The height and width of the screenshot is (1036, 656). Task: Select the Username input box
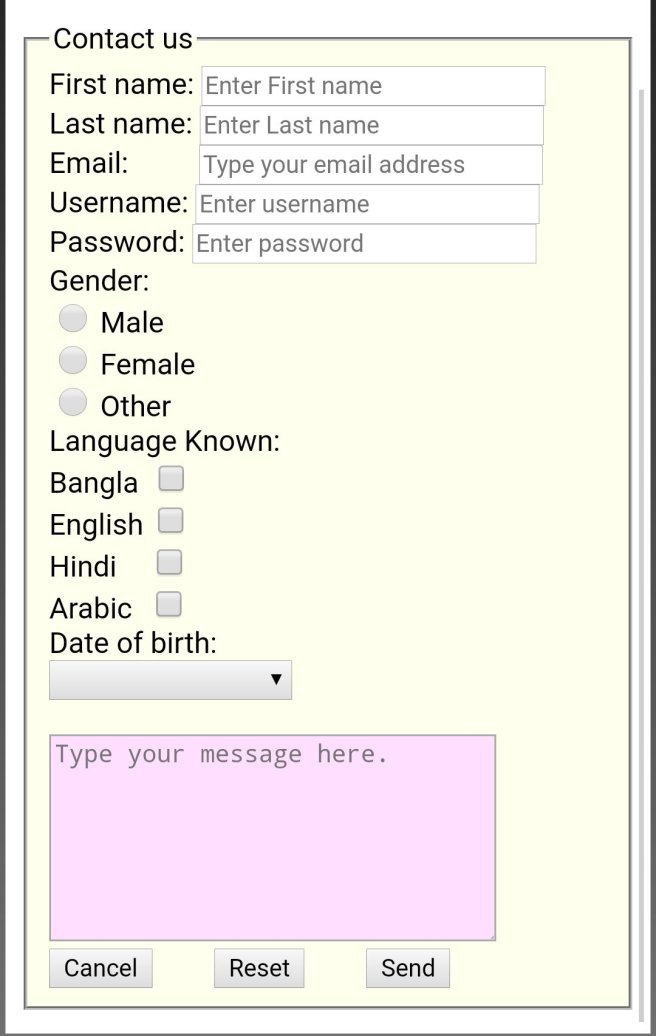tap(367, 204)
